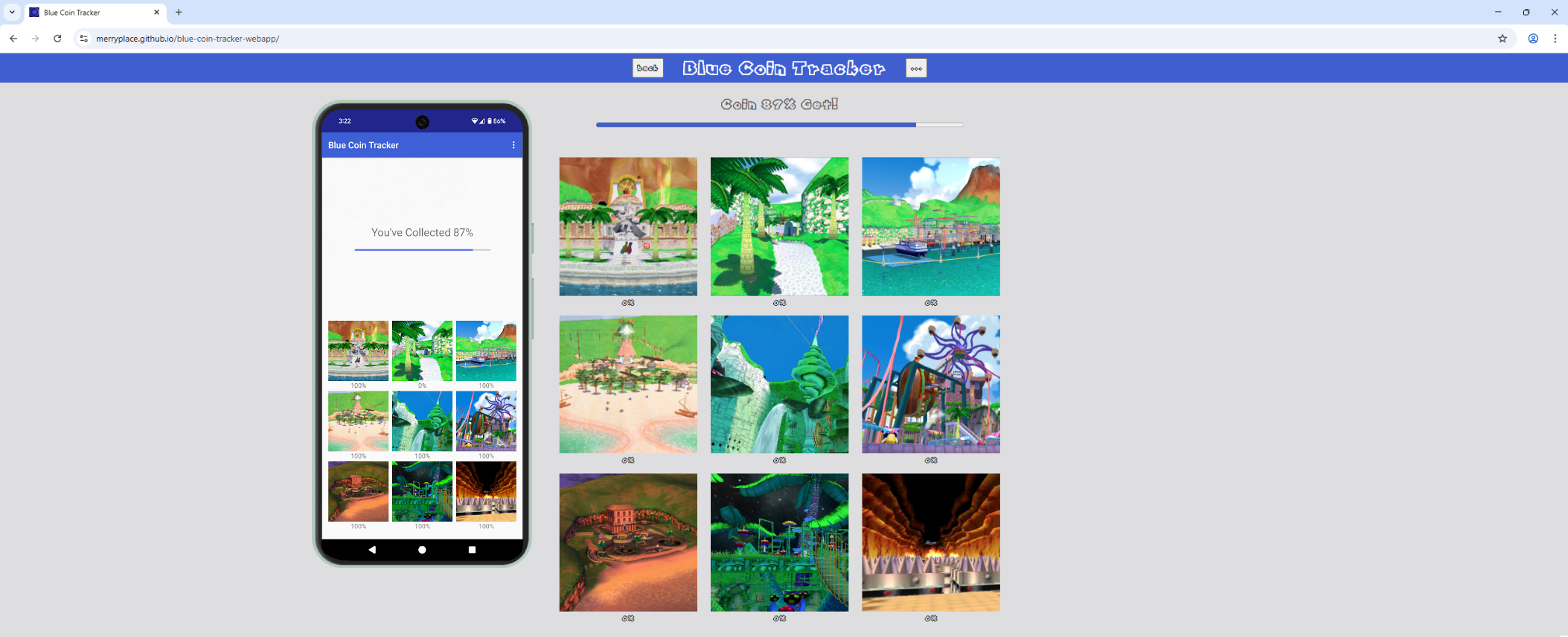Open the Chrome profile avatar icon
The width and height of the screenshot is (1568, 637).
pos(1533,39)
